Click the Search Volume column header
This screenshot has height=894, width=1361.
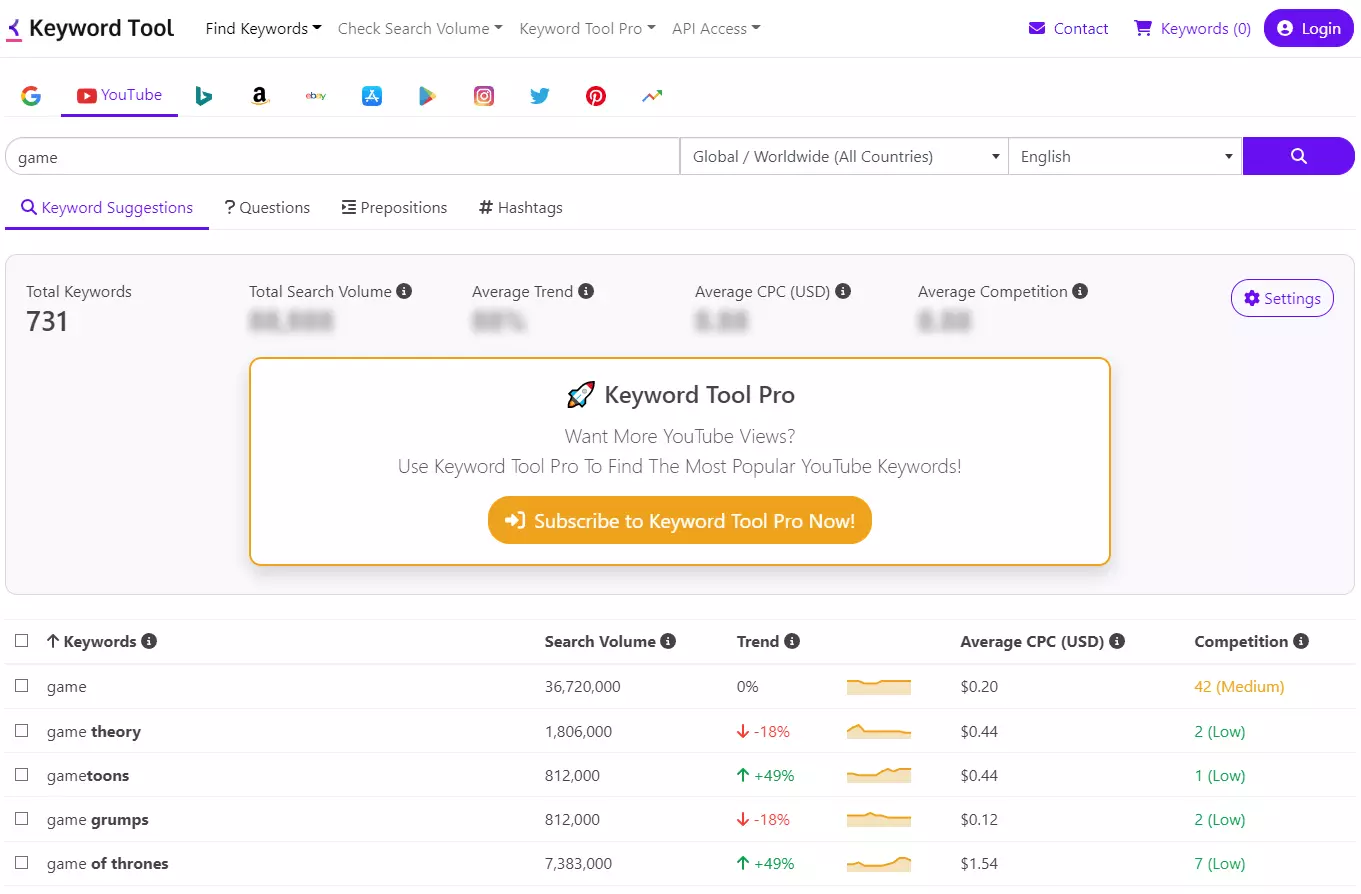coord(600,641)
